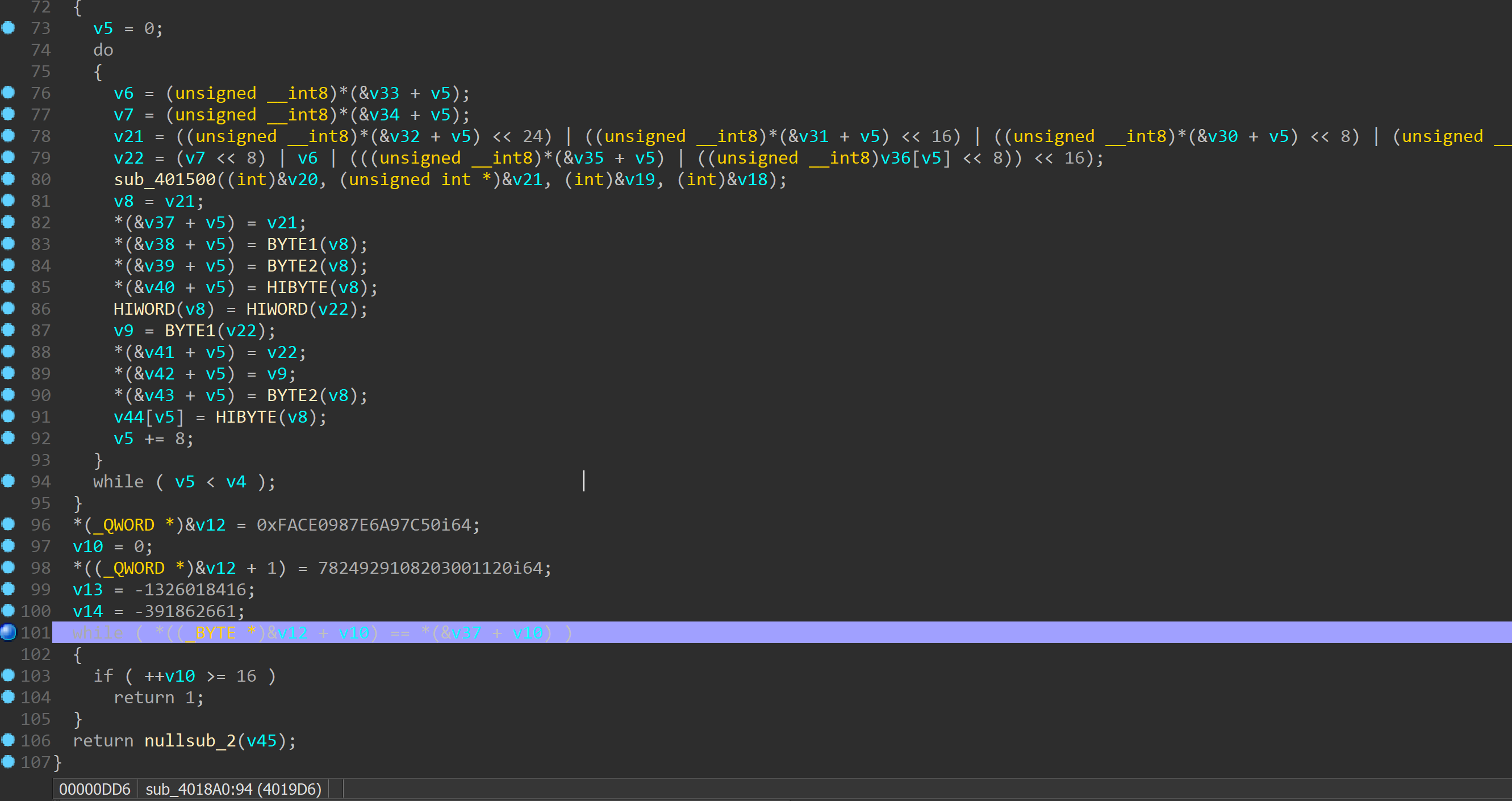Click the breakpoint dot next to line 96

click(8, 524)
